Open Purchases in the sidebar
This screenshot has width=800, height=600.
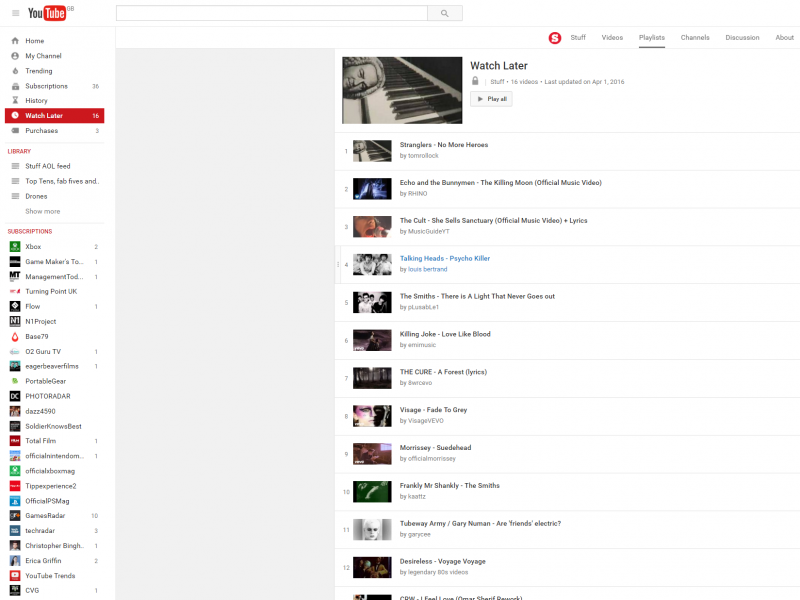41,131
